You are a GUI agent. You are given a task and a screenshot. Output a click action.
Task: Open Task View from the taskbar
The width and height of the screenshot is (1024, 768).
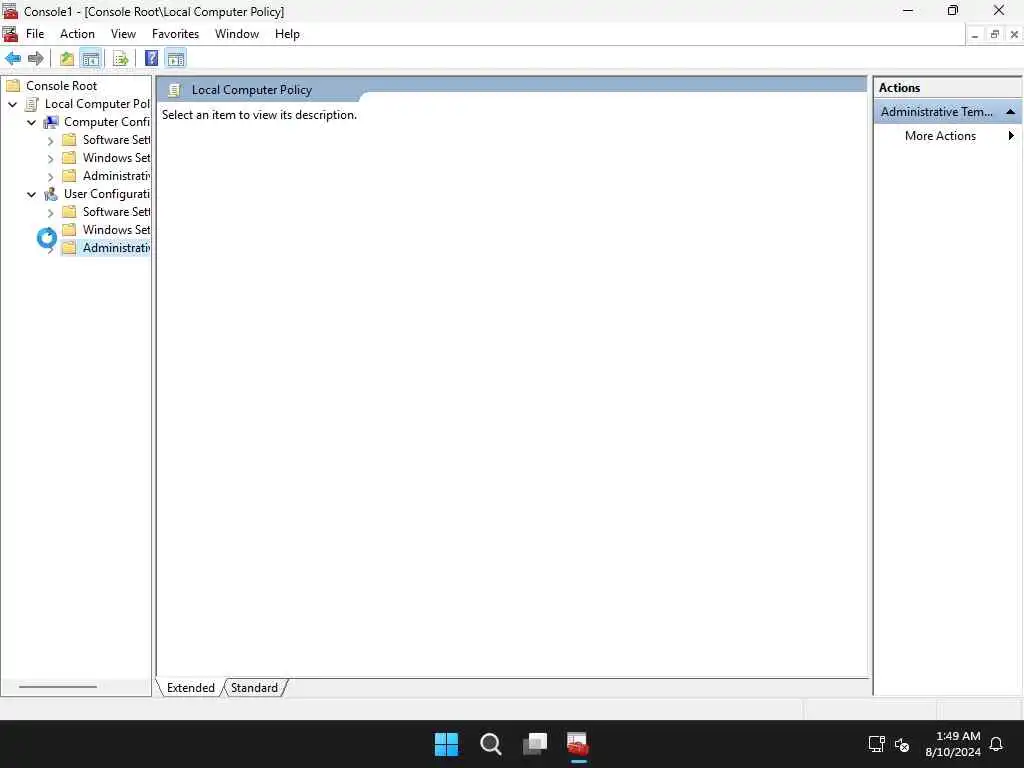(x=535, y=744)
